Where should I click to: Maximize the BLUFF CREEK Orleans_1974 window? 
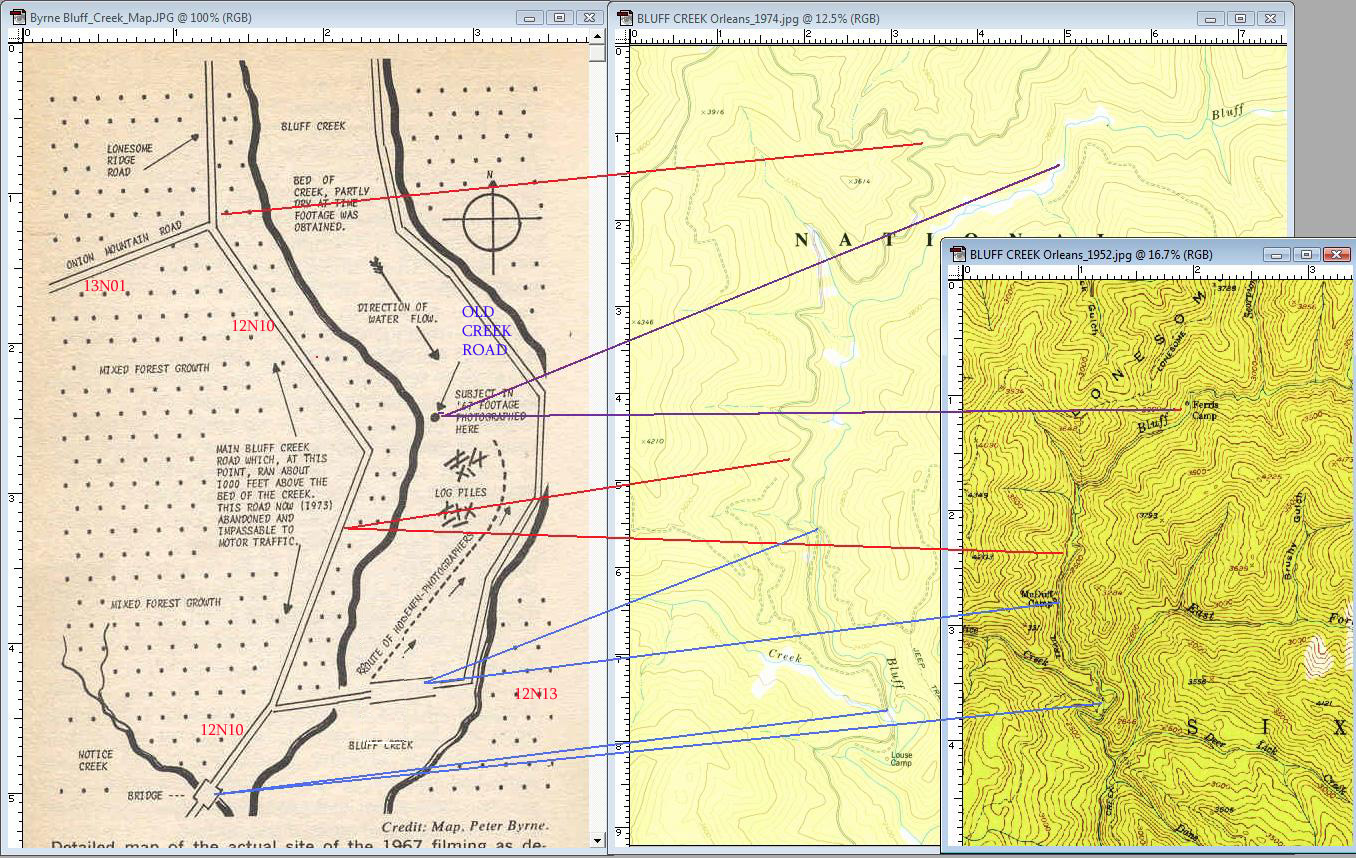coord(1240,18)
